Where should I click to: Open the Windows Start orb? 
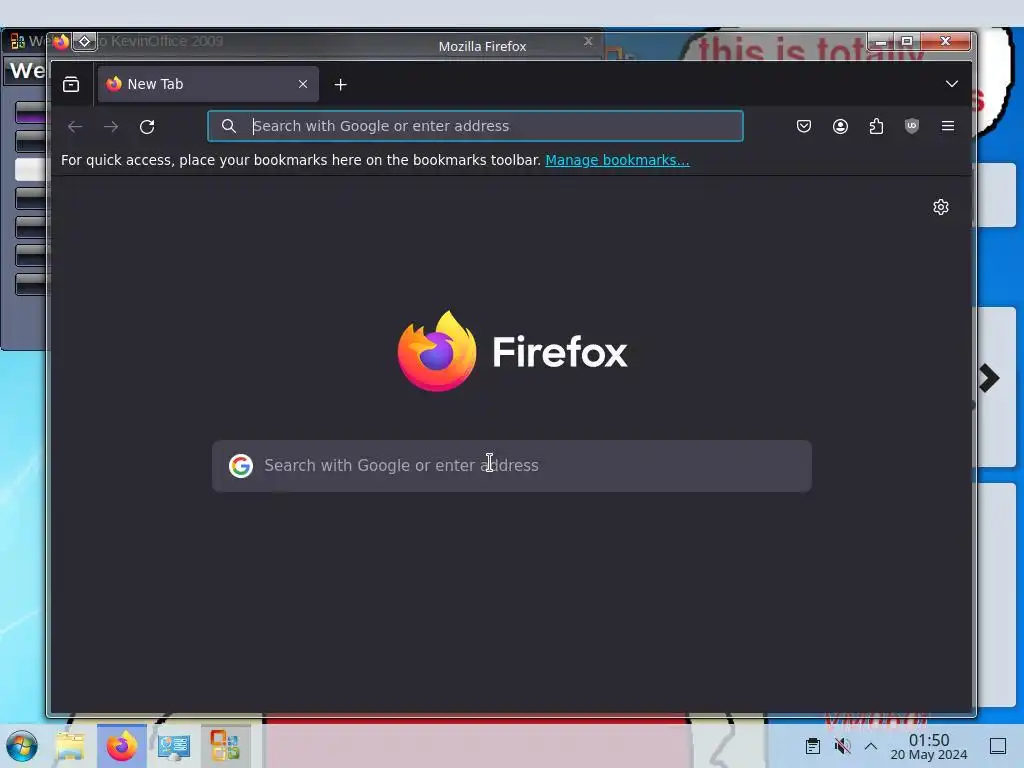22,746
